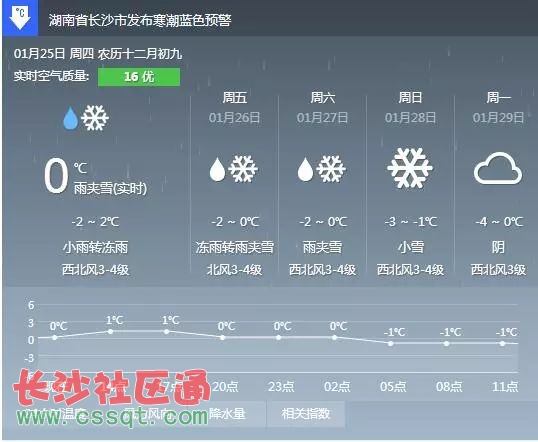Screen dimensions: 538x442
Task: Click today's sleet weather icon
Action: (86, 118)
